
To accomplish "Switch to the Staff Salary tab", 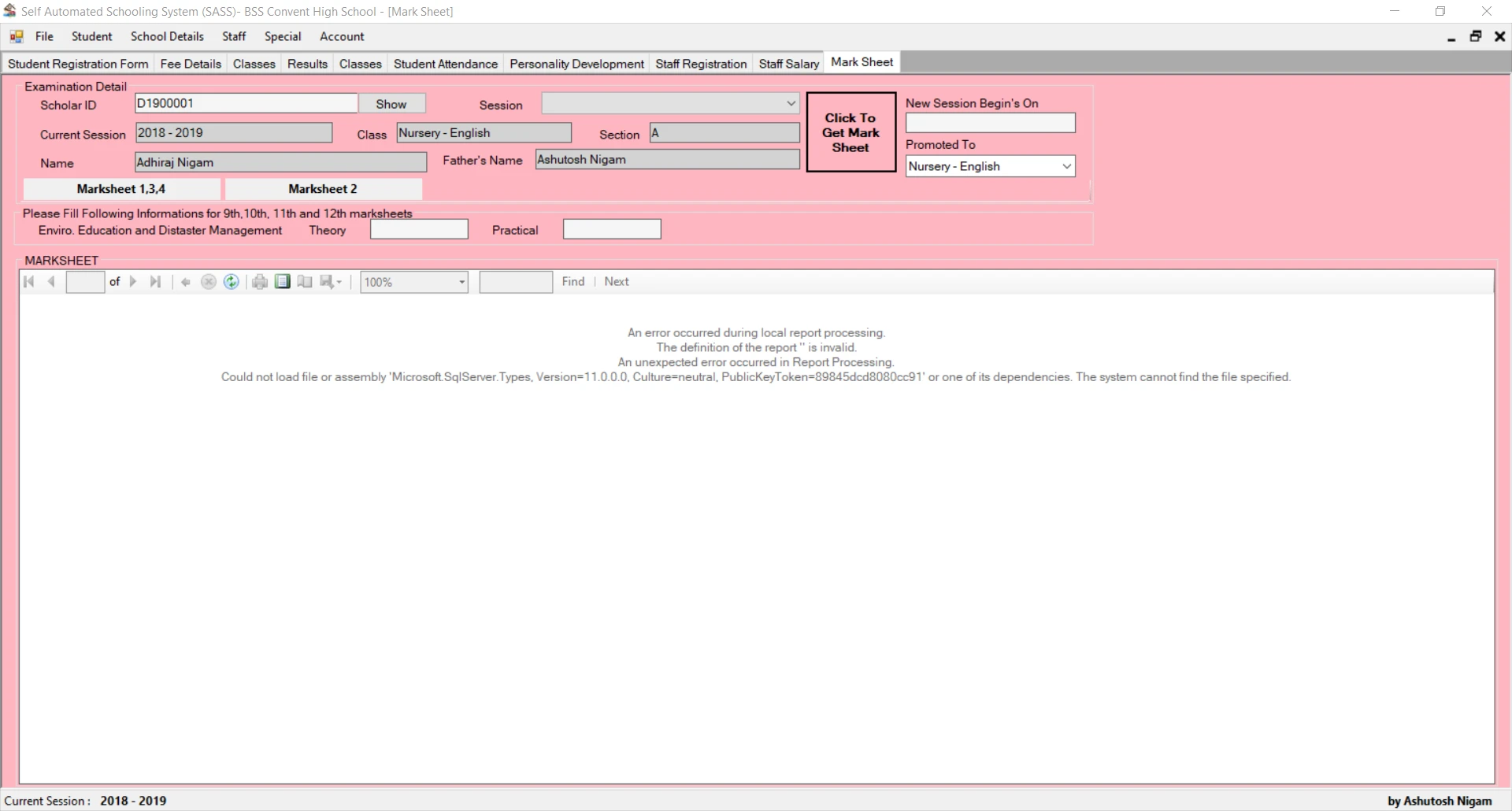I will [788, 63].
